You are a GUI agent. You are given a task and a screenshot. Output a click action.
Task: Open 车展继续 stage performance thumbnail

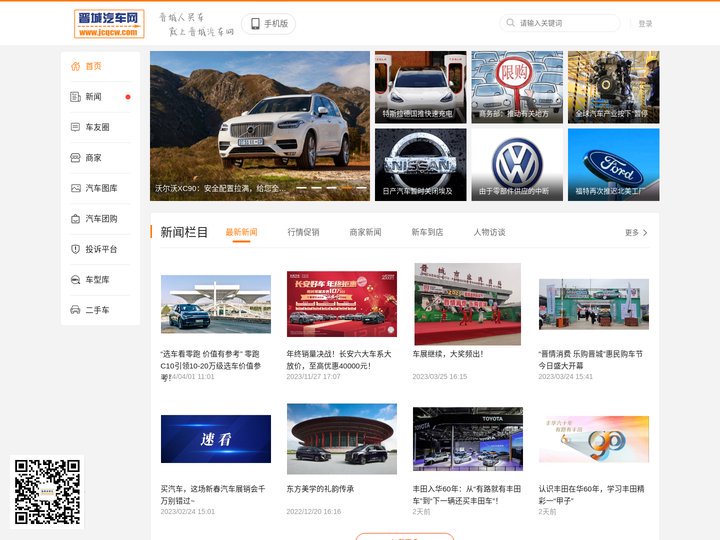click(467, 304)
